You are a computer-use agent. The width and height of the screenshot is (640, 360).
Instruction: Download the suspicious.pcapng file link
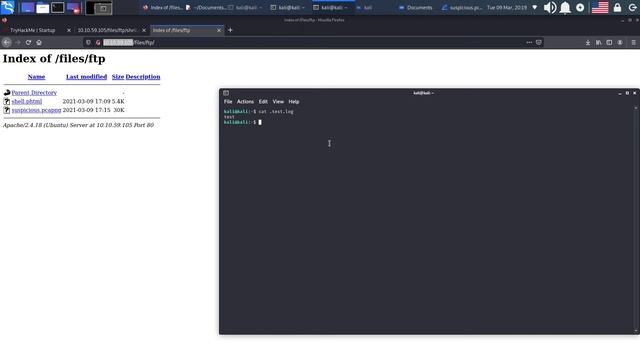(36, 110)
